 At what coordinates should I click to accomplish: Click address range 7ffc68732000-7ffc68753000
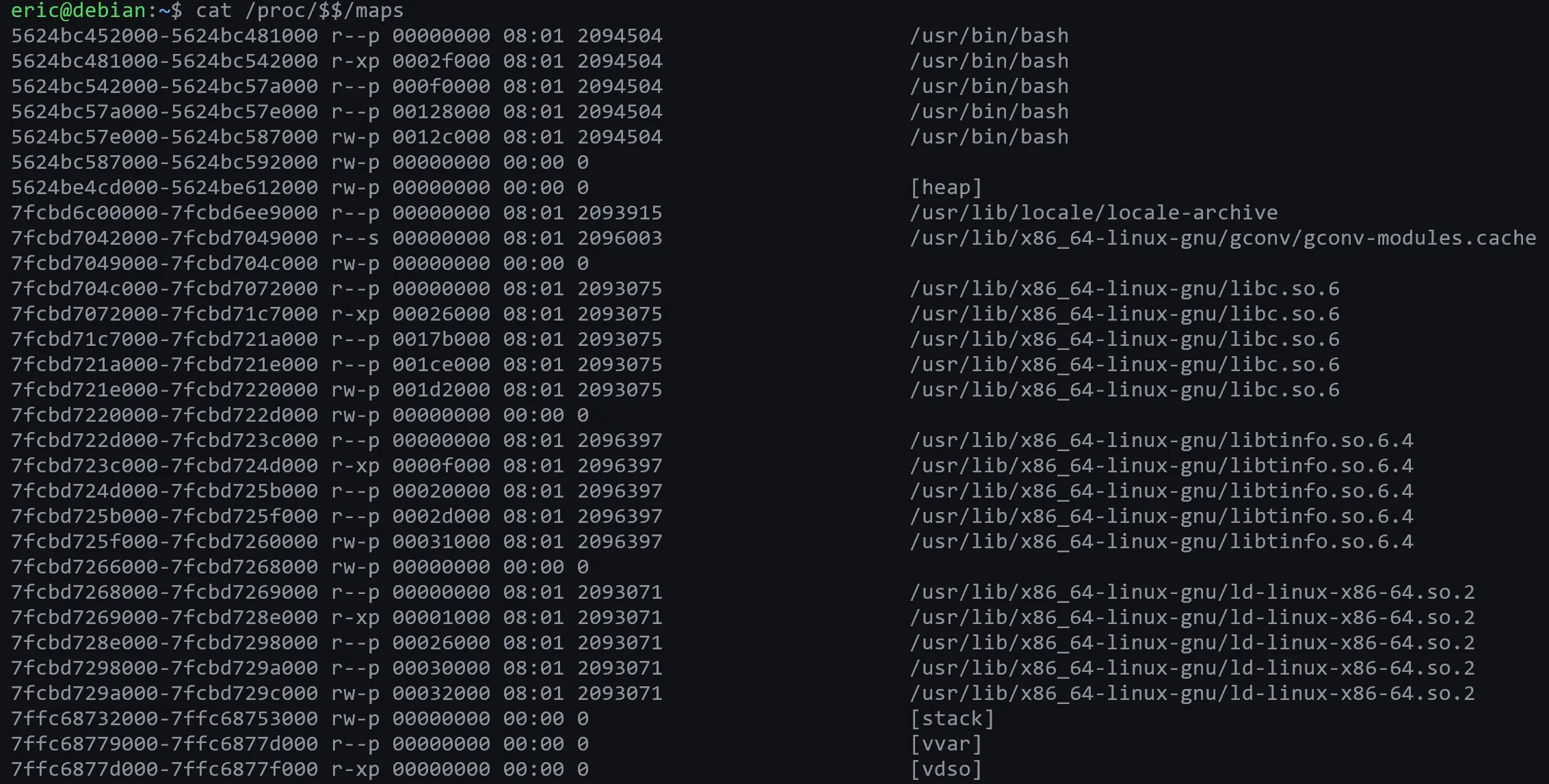tap(164, 718)
